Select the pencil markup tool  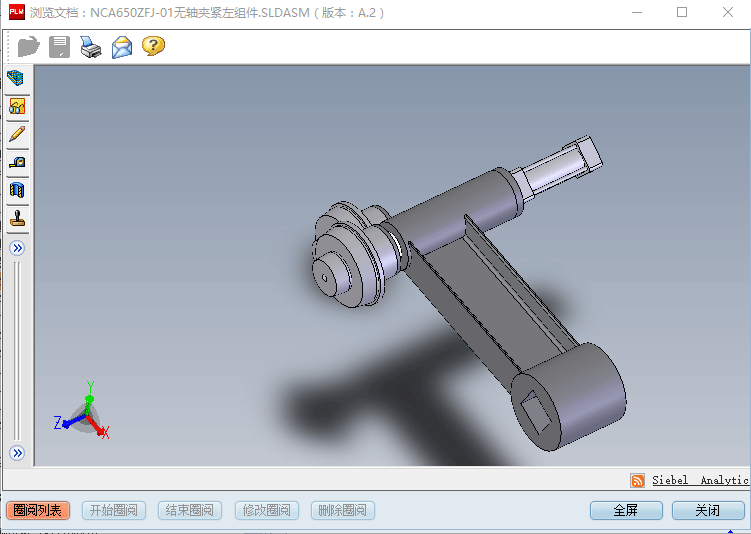click(x=16, y=134)
